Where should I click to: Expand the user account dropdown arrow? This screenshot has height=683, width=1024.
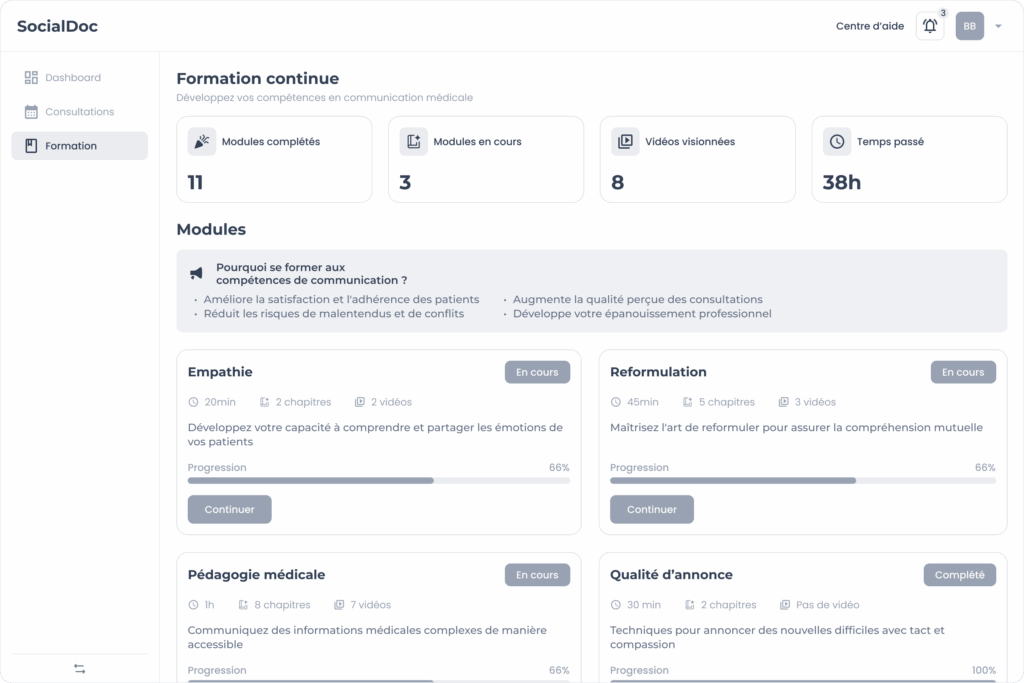coord(998,26)
